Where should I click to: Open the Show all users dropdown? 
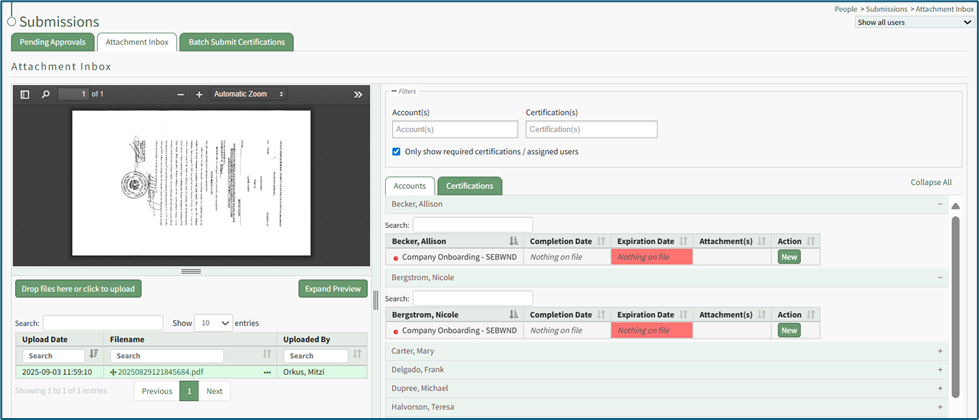coord(913,22)
